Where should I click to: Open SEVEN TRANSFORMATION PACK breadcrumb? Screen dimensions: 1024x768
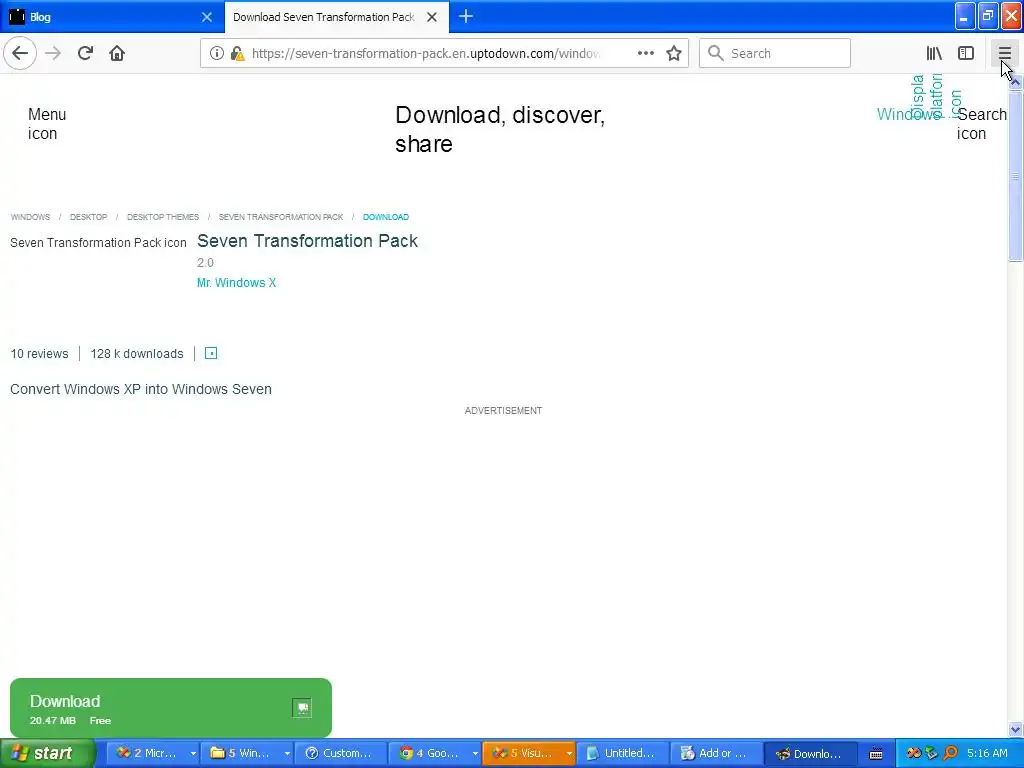(280, 217)
